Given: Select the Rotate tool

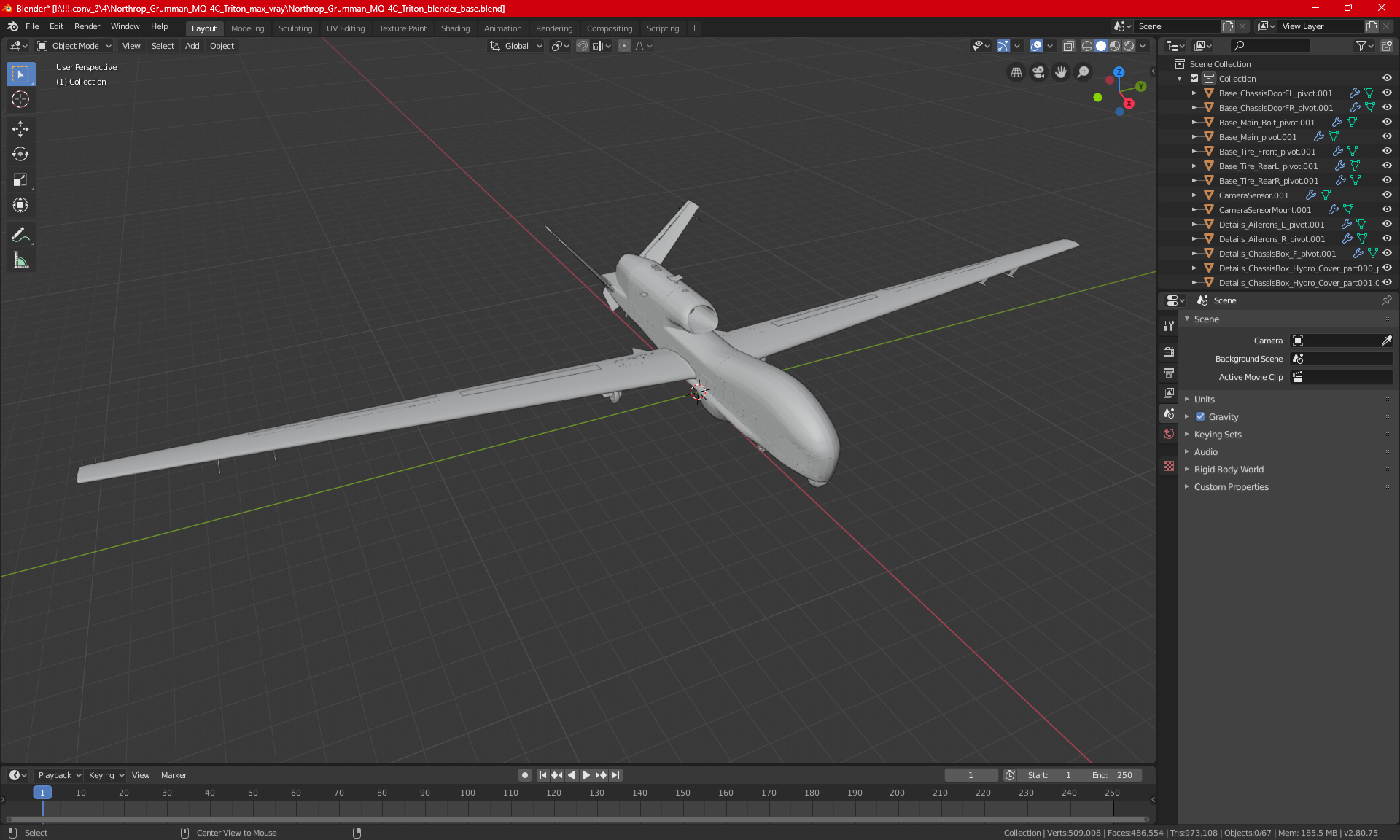Looking at the screenshot, I should point(20,154).
